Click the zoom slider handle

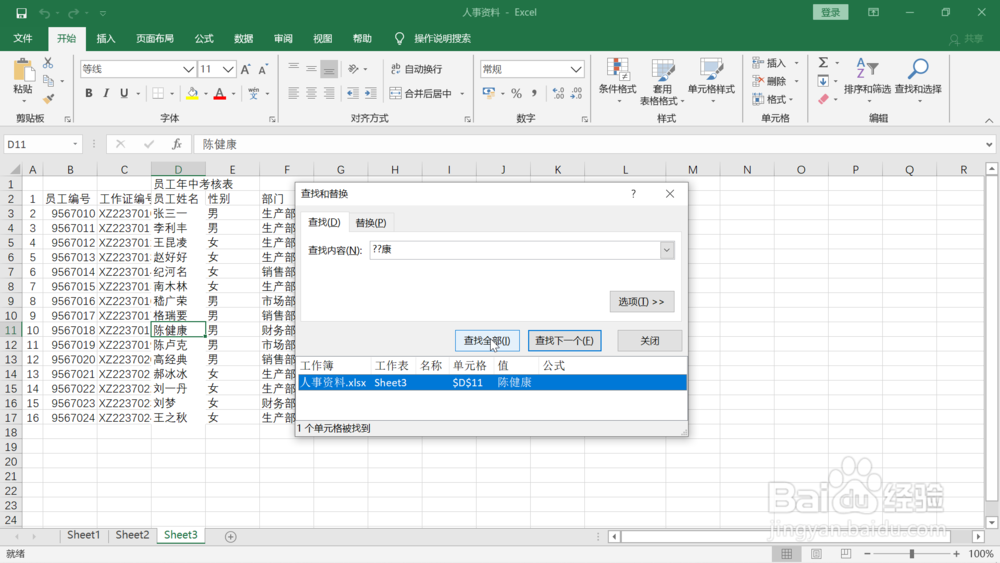click(x=912, y=553)
